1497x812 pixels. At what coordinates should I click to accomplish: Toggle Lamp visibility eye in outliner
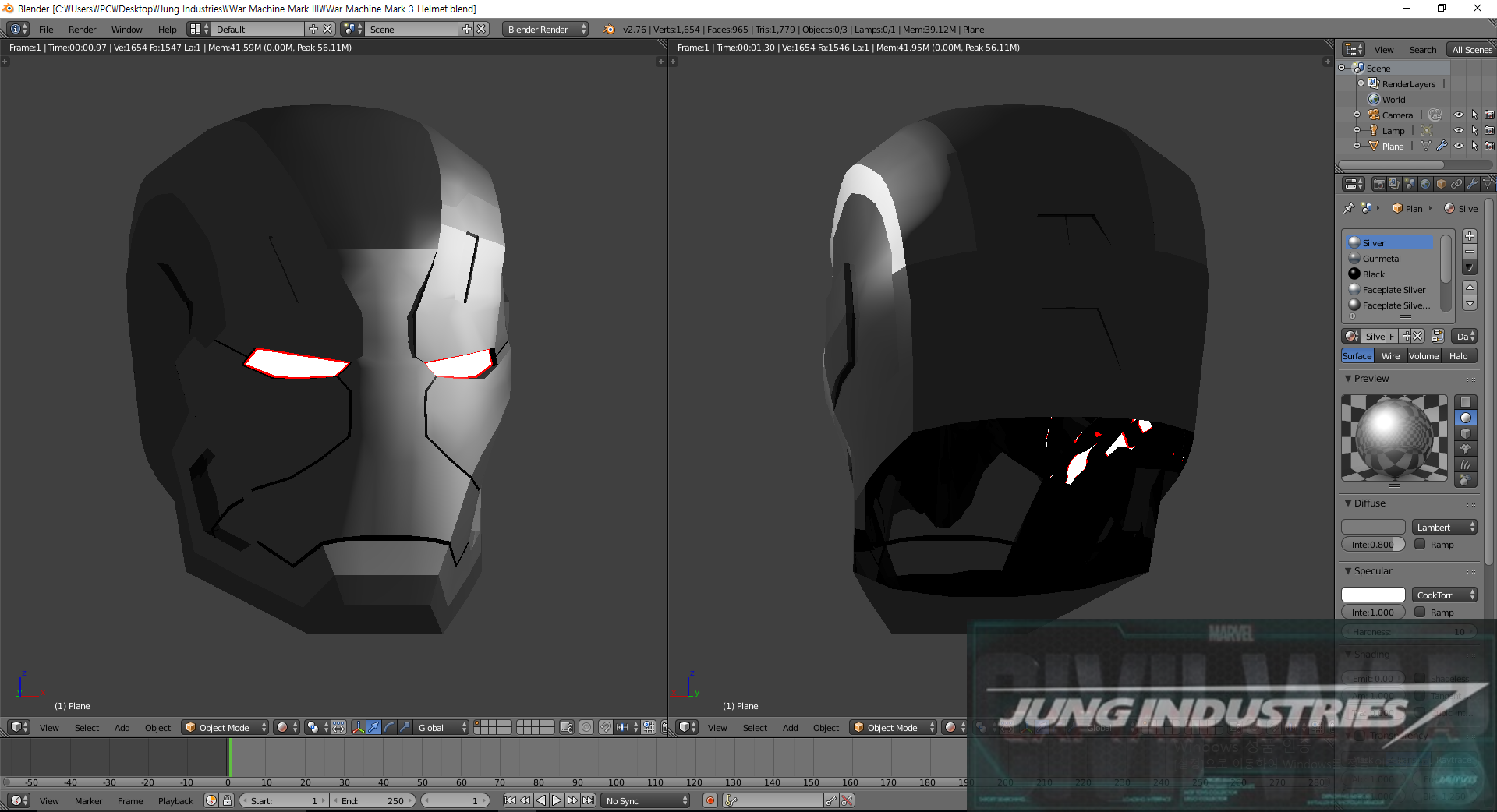[1458, 130]
